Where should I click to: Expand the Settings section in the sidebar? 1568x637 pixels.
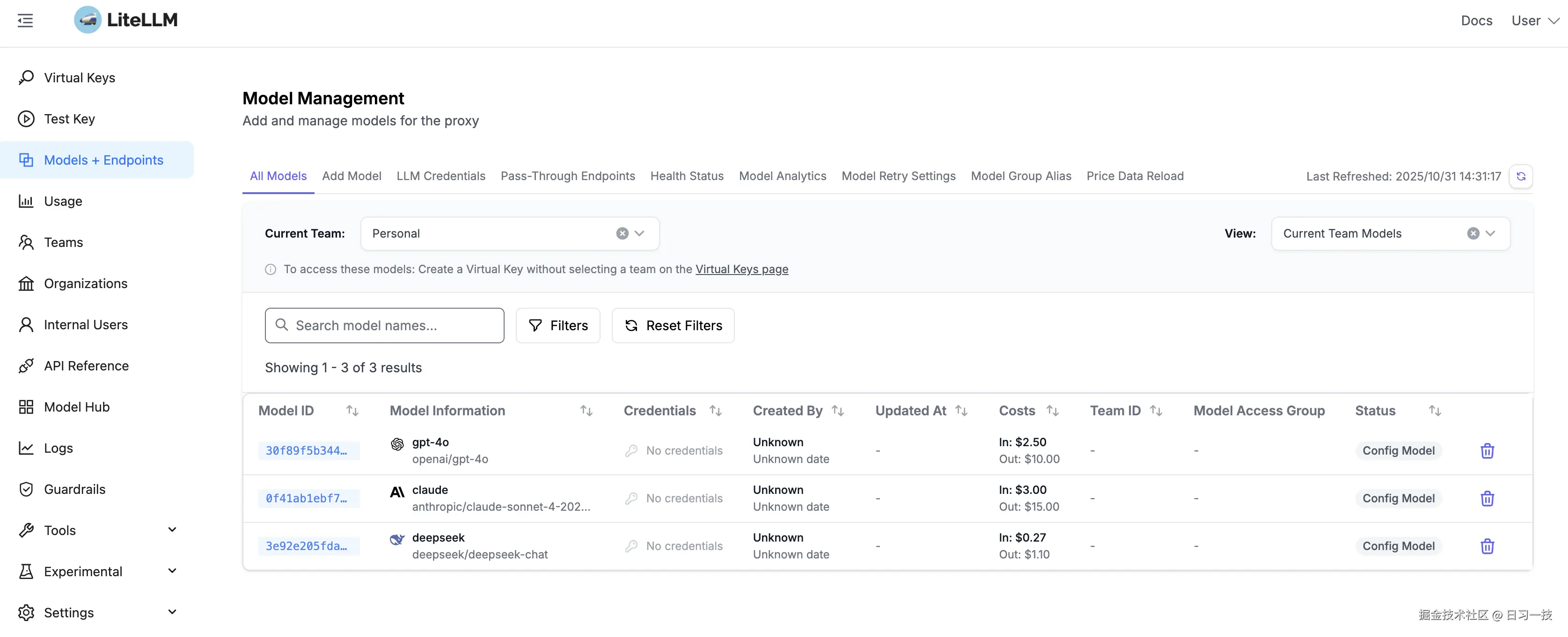tap(172, 612)
